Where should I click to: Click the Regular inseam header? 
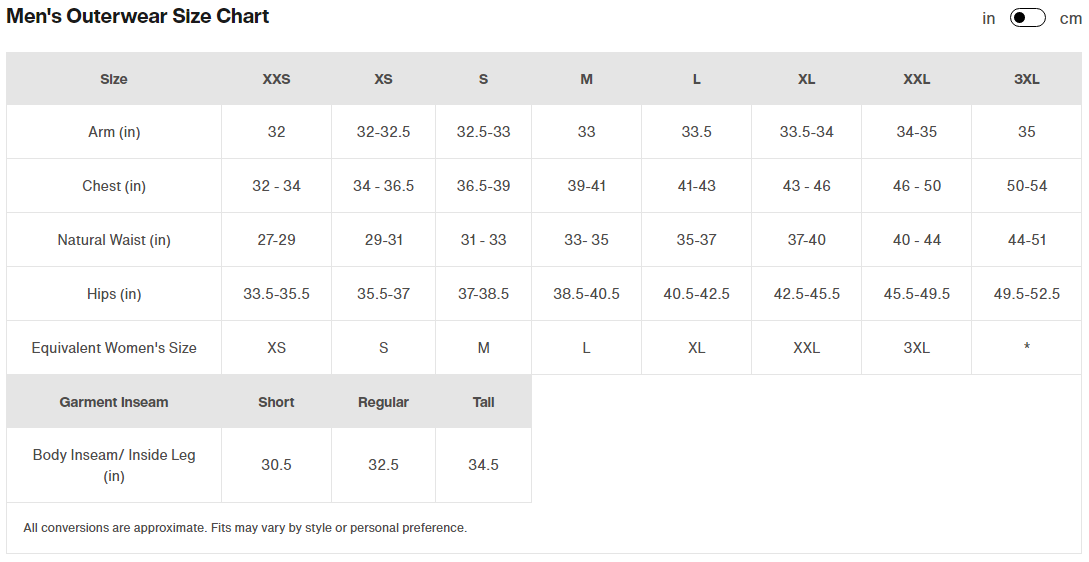click(x=383, y=402)
